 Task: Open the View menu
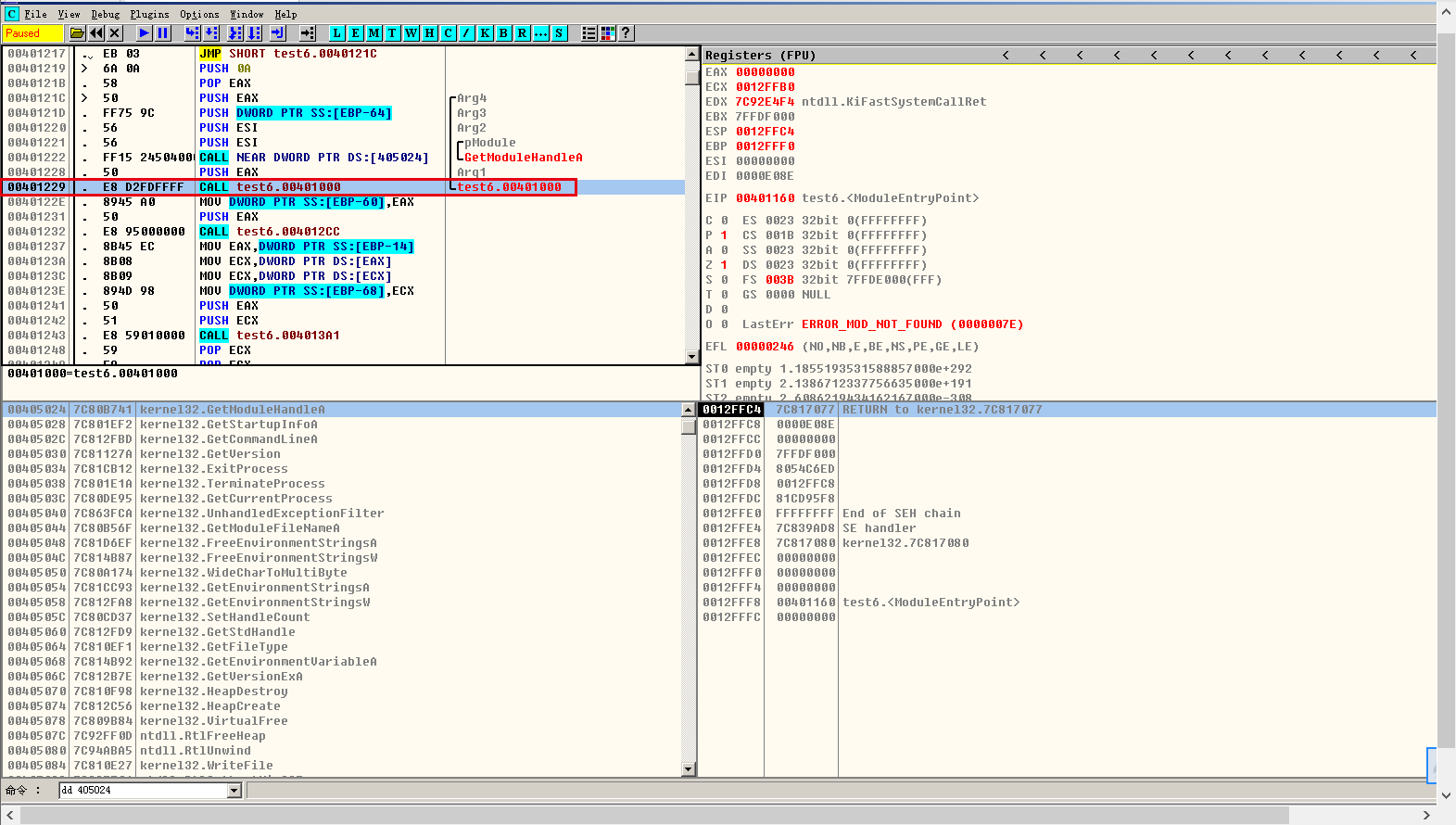(69, 14)
